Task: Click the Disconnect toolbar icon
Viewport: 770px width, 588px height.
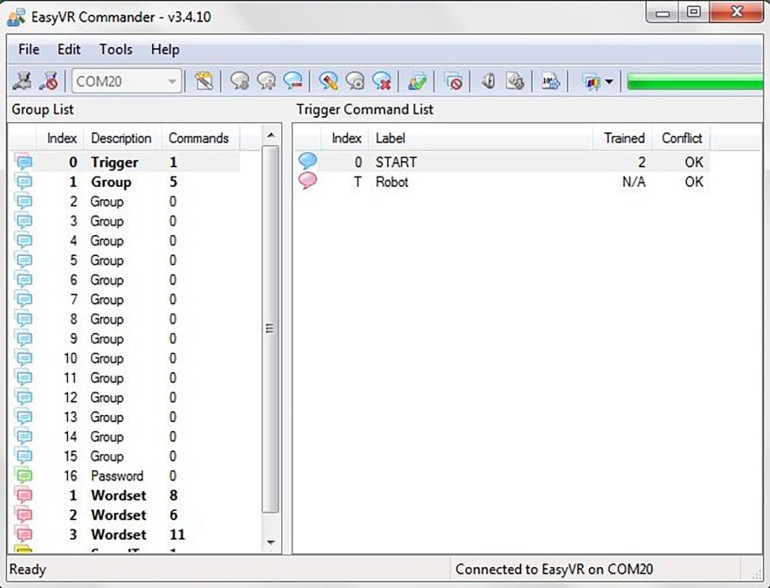Action: click(x=49, y=81)
